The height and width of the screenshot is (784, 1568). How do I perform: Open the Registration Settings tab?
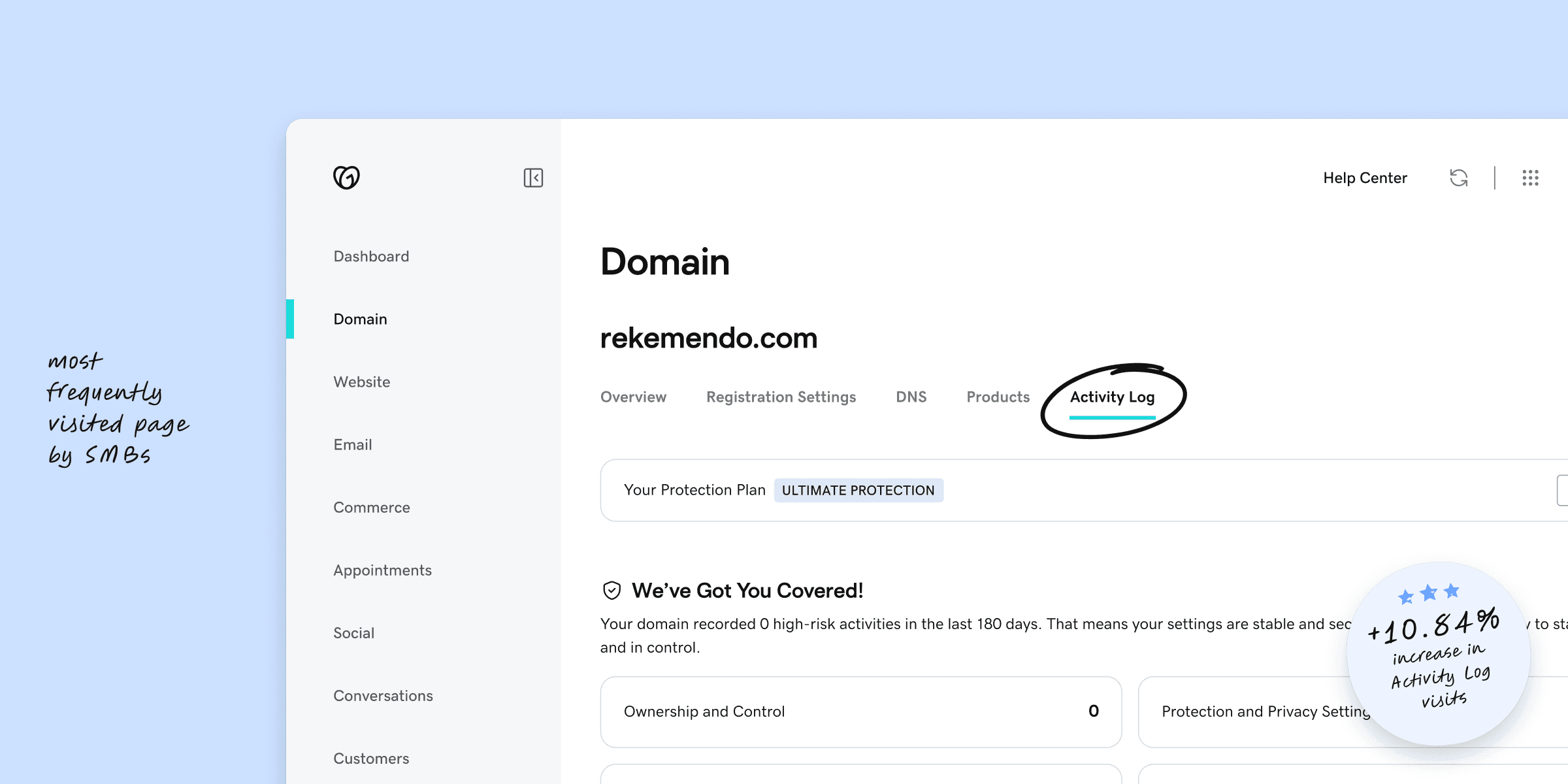(781, 397)
